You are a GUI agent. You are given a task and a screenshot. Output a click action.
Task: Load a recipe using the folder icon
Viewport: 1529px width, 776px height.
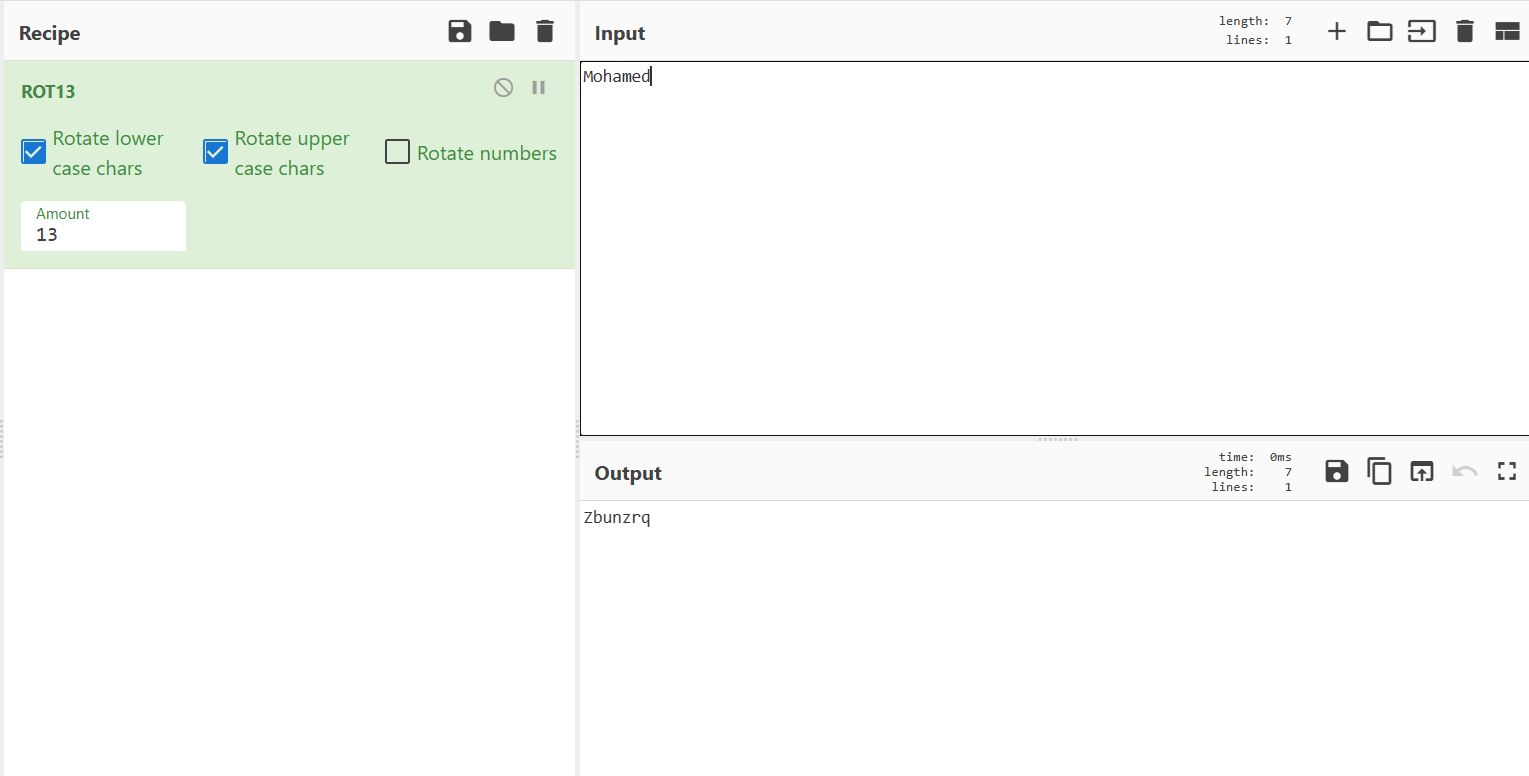[502, 32]
